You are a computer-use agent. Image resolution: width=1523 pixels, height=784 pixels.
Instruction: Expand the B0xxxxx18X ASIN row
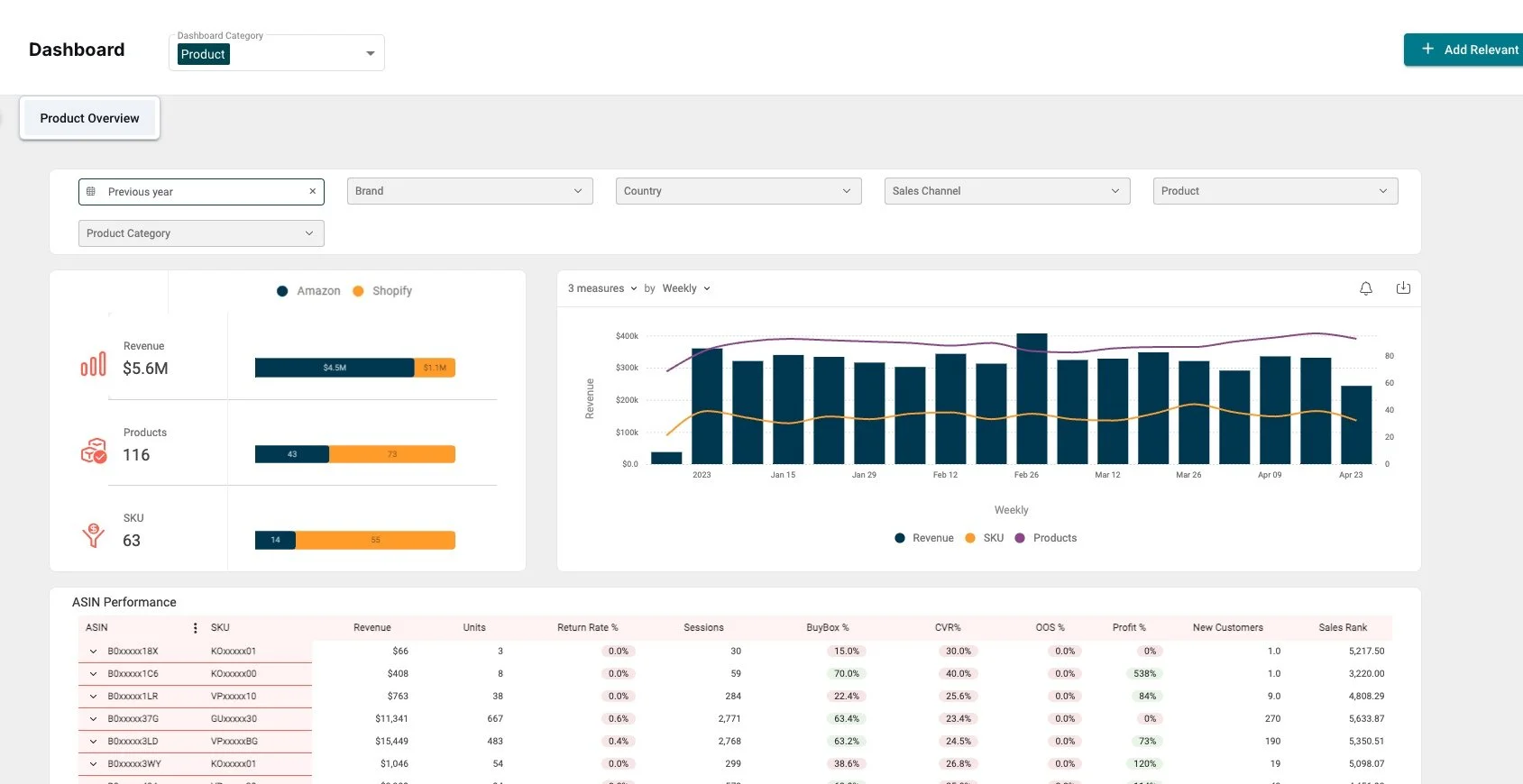point(93,652)
